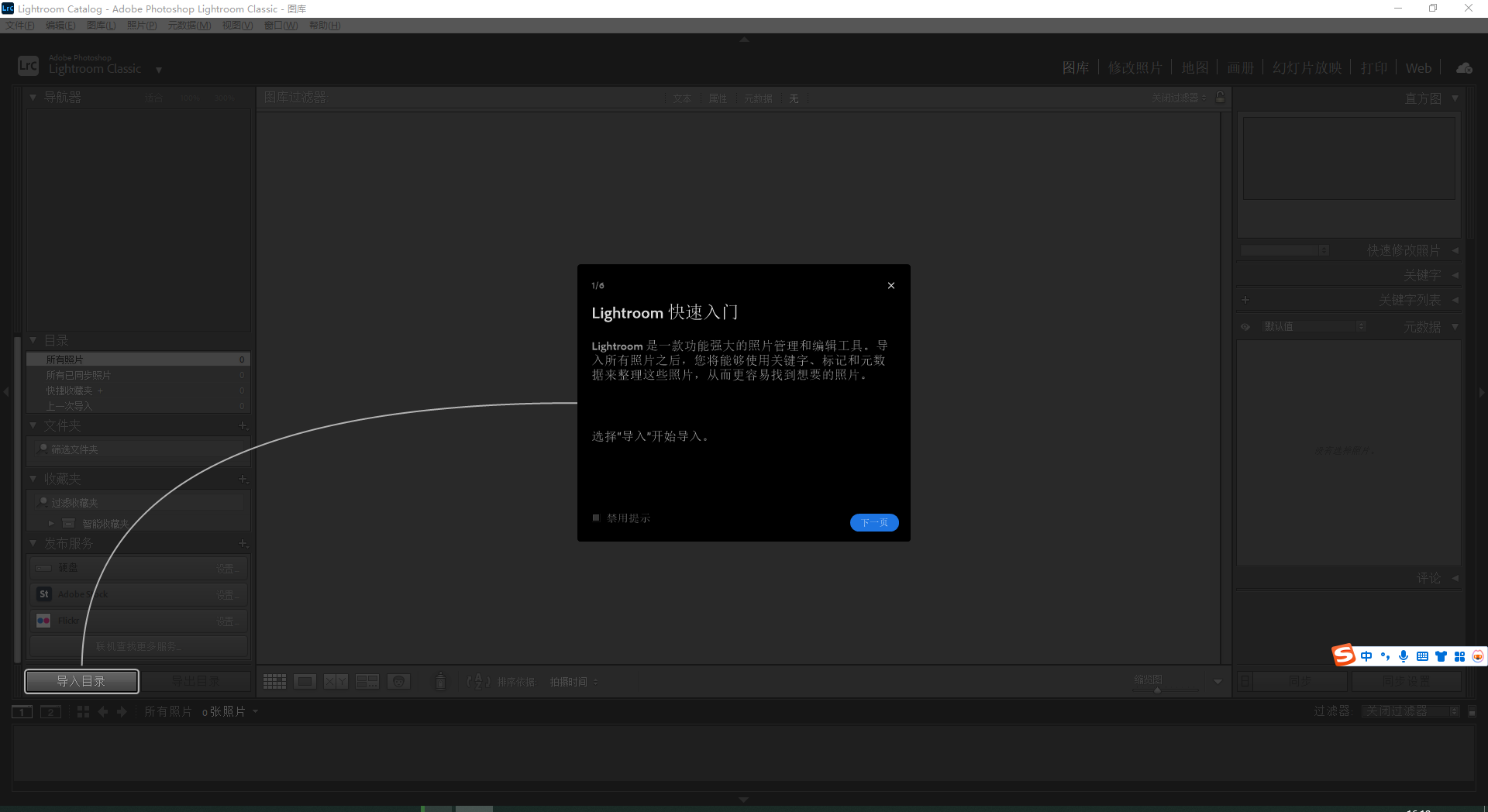
Task: Expand the 智能收藏夹 collection set
Action: [51, 523]
